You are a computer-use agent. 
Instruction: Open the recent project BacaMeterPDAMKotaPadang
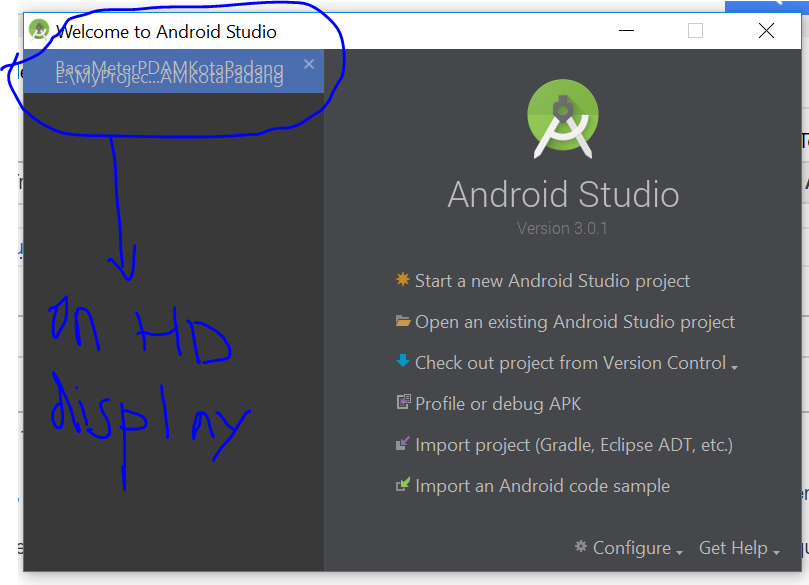click(x=169, y=72)
